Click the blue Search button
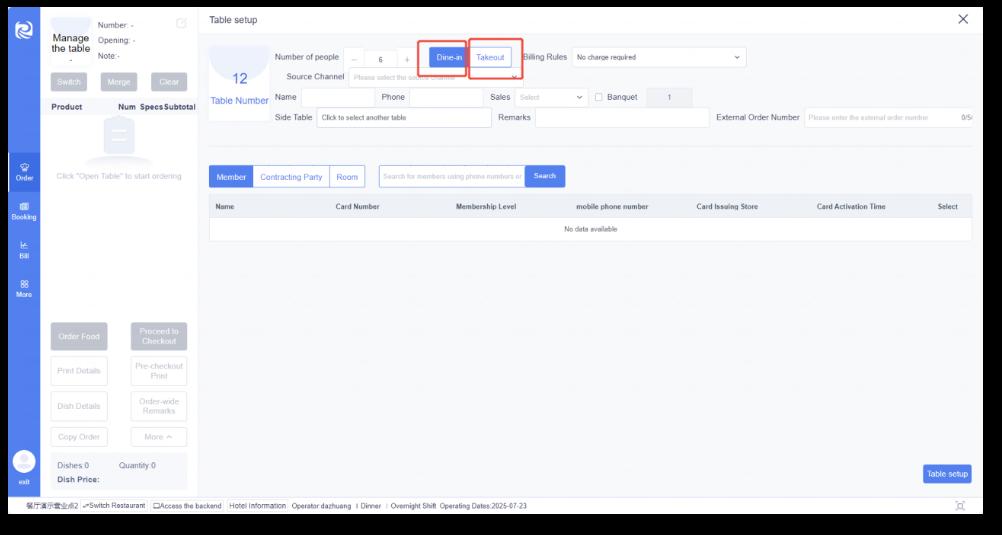 click(545, 176)
